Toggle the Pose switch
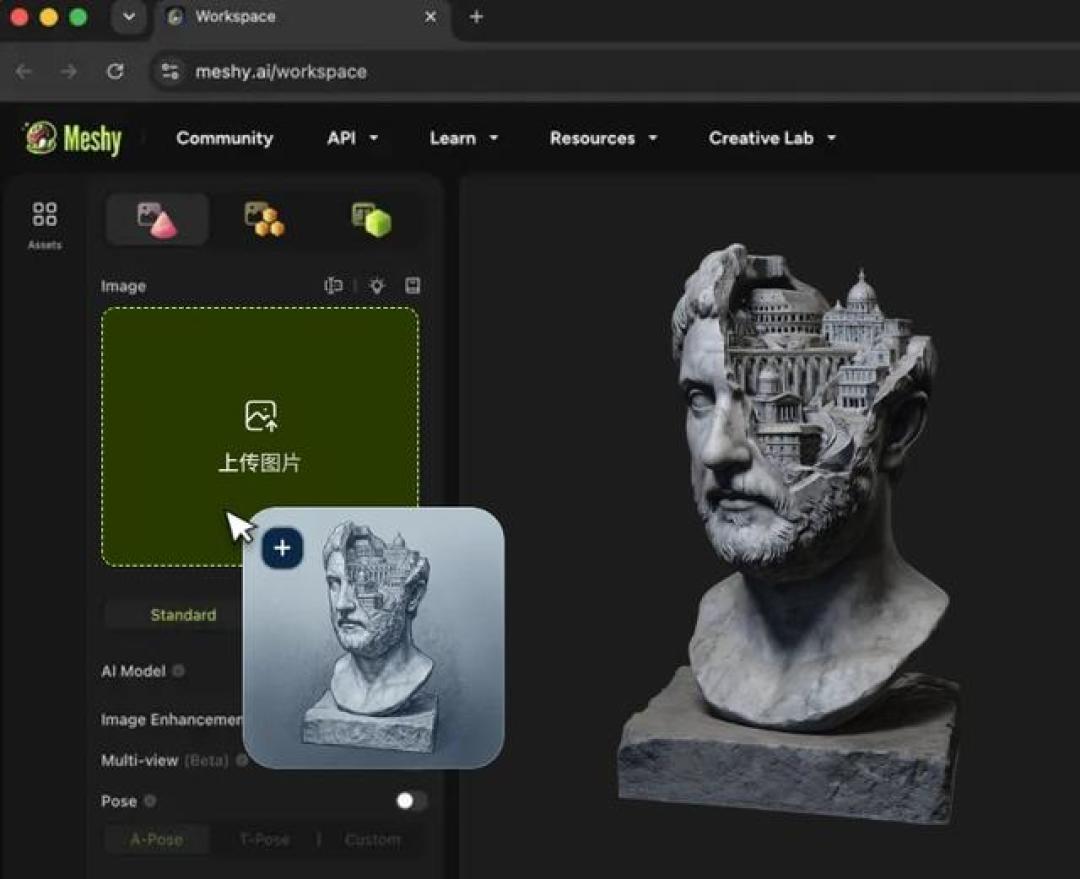 coord(411,800)
